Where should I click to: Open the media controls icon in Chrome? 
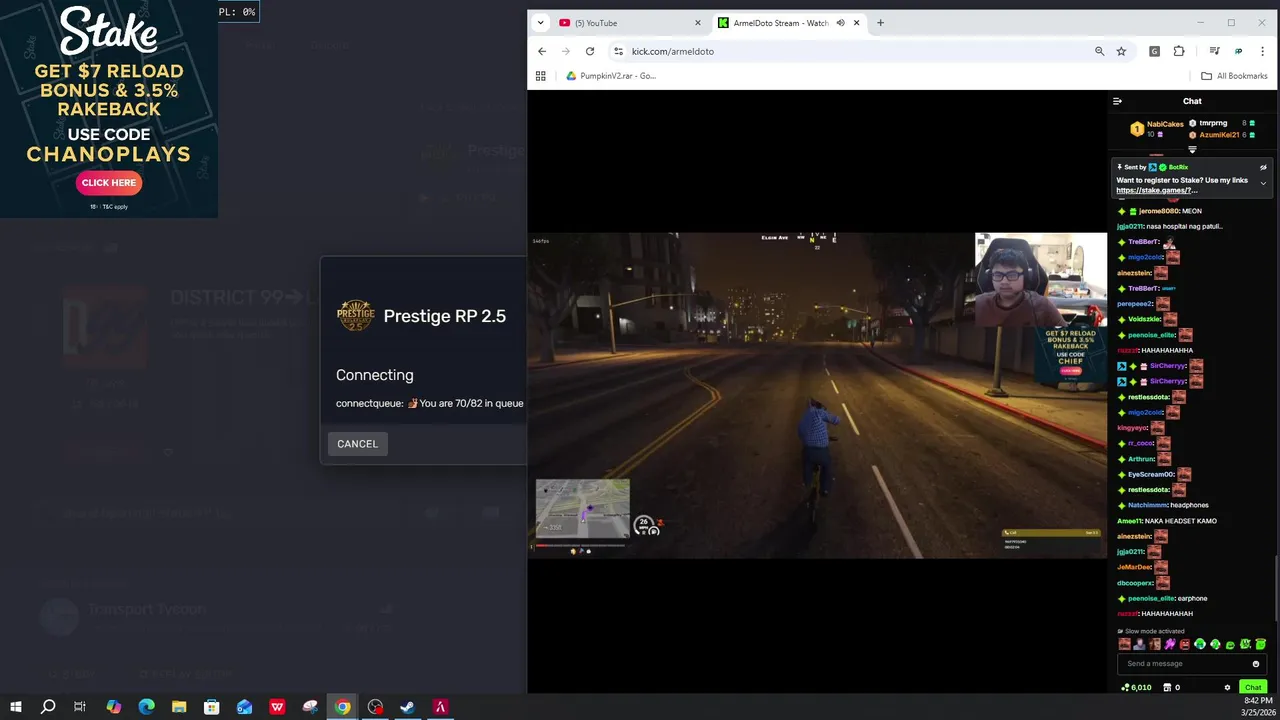pos(1214,51)
